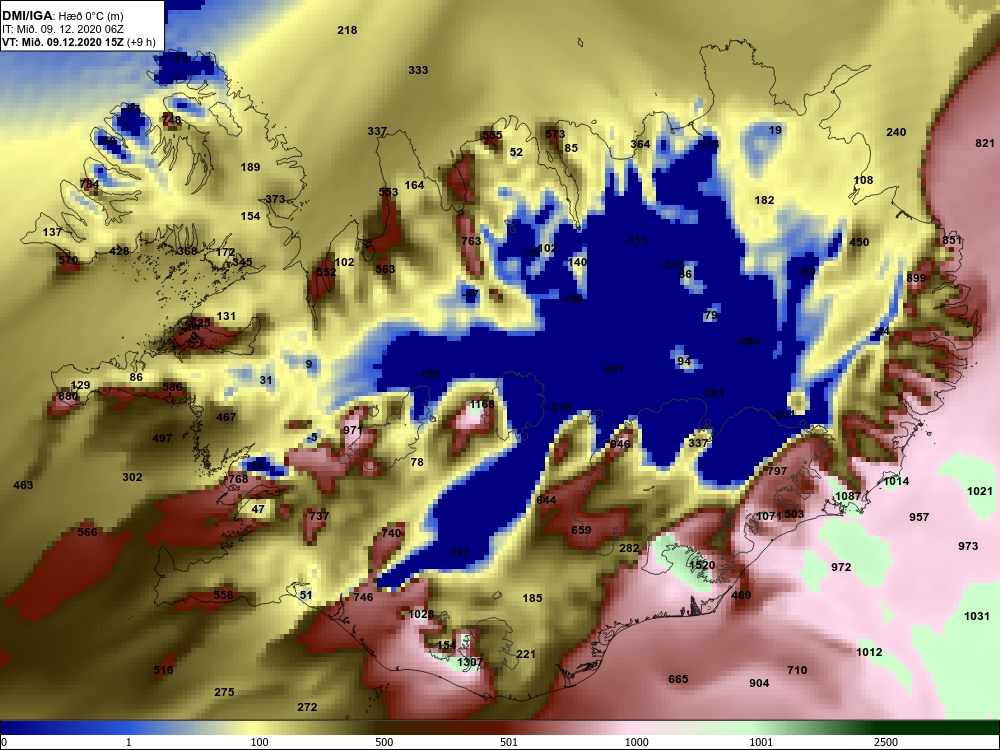Click the map value '218'
1000x750 pixels.
point(347,30)
